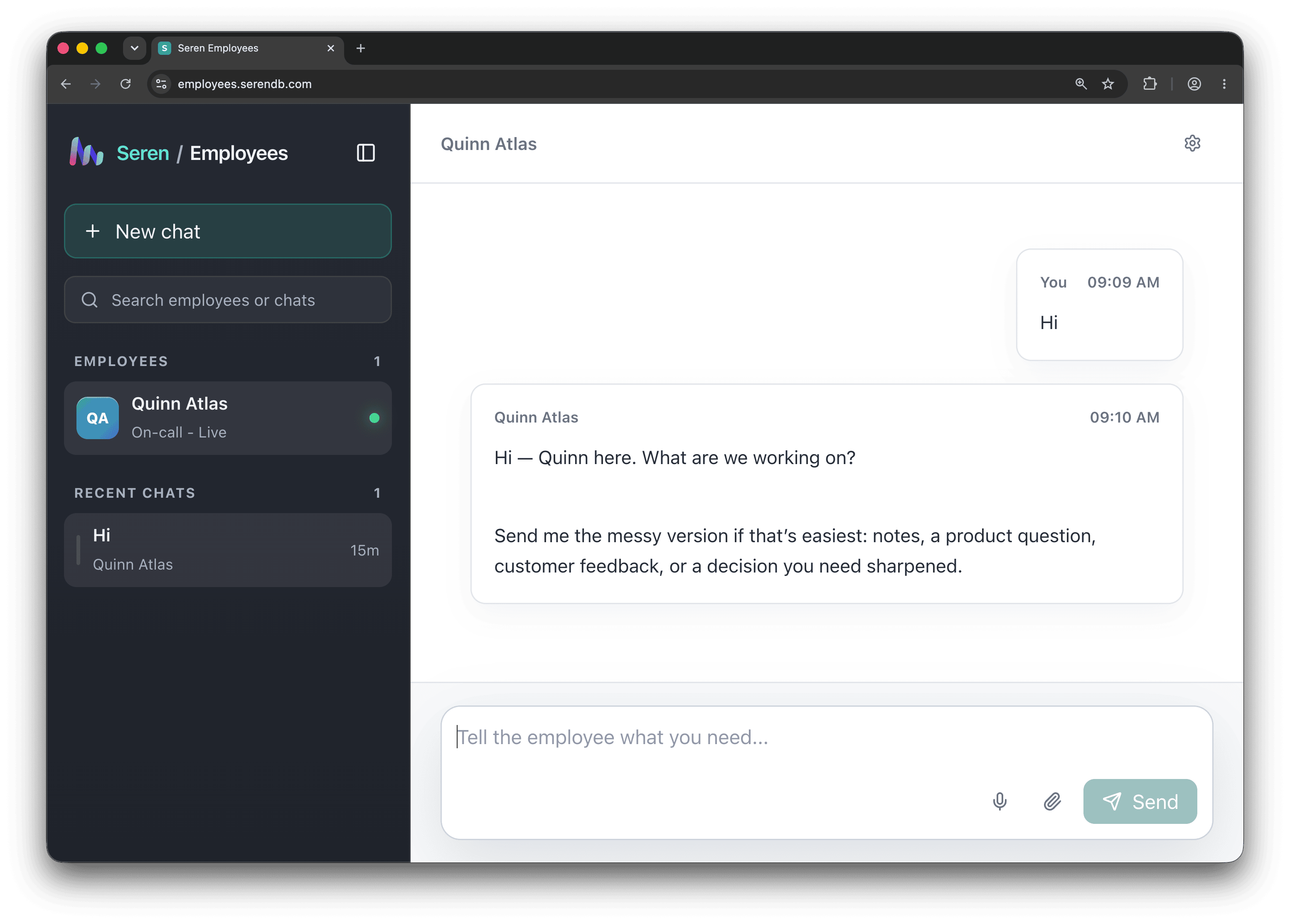This screenshot has width=1290, height=924.
Task: Click the 15m time label on recent chat
Action: (364, 550)
